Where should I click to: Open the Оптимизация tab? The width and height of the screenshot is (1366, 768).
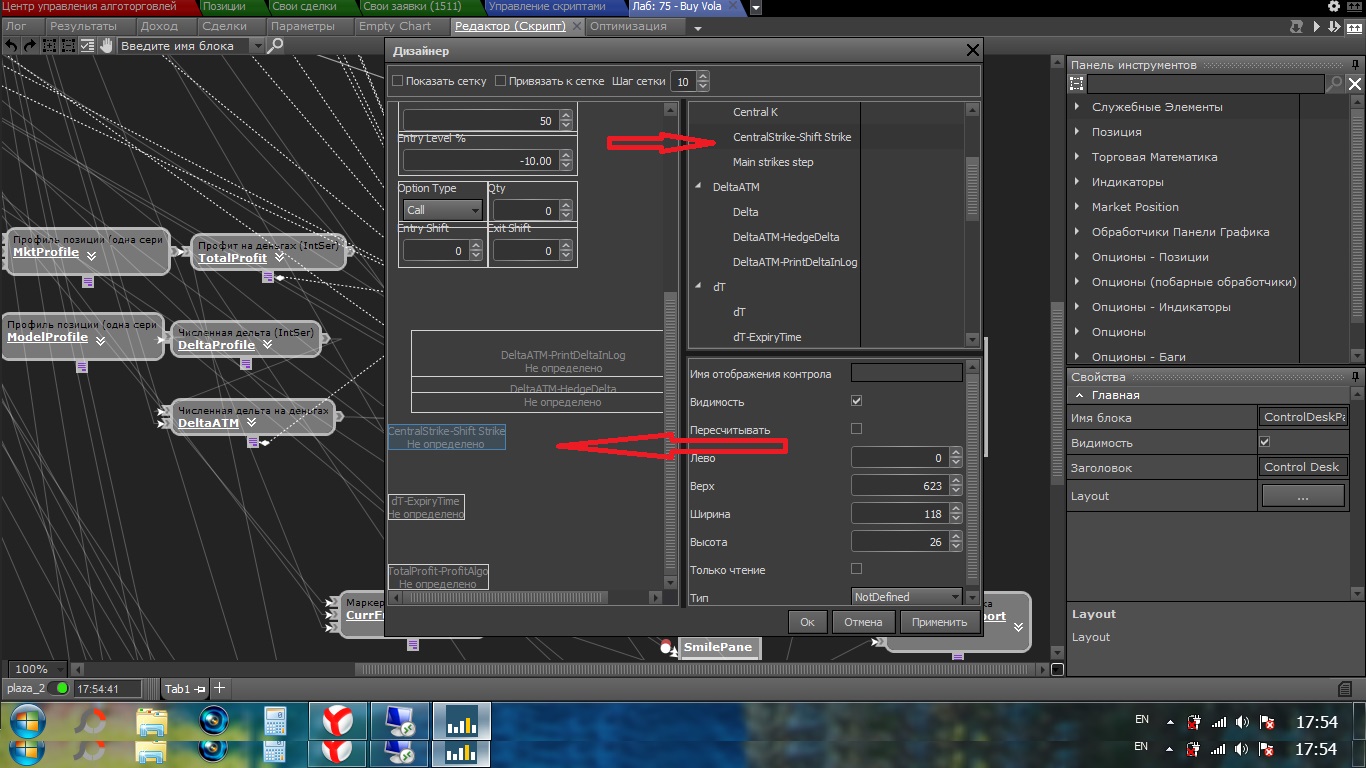pos(628,26)
